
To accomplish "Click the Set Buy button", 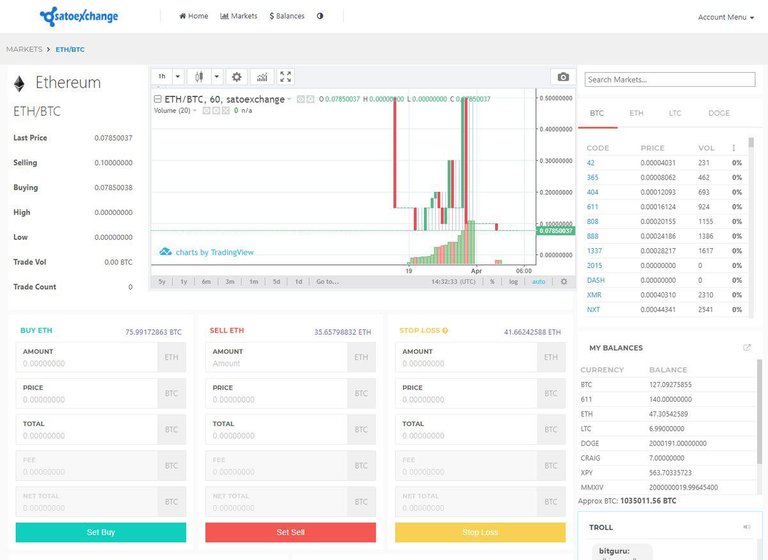I will 101,532.
